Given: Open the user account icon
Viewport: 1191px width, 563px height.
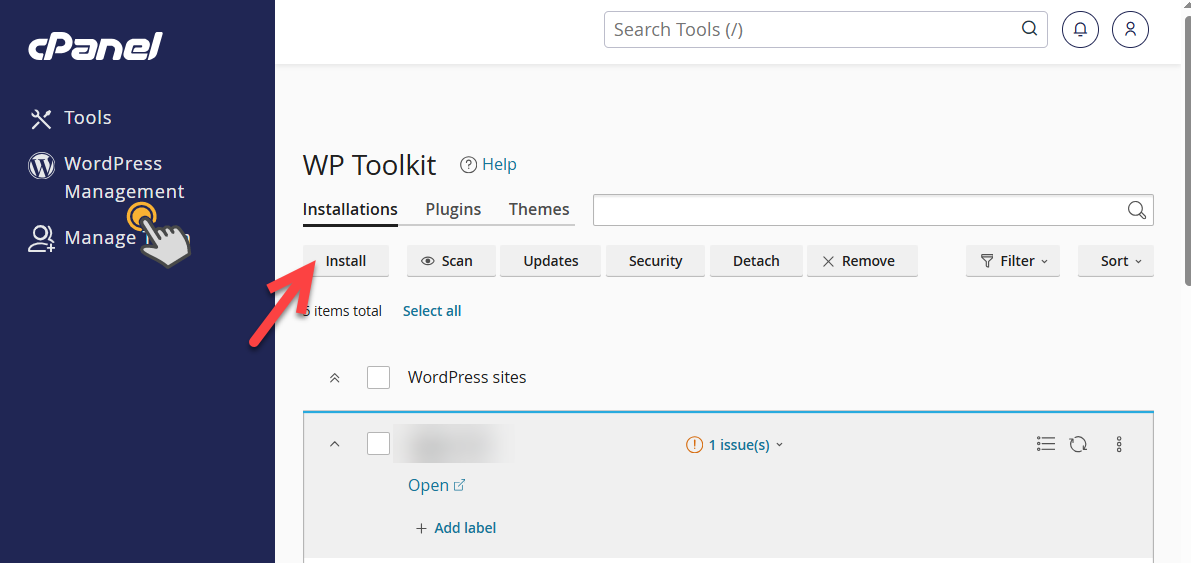Looking at the screenshot, I should [x=1130, y=30].
